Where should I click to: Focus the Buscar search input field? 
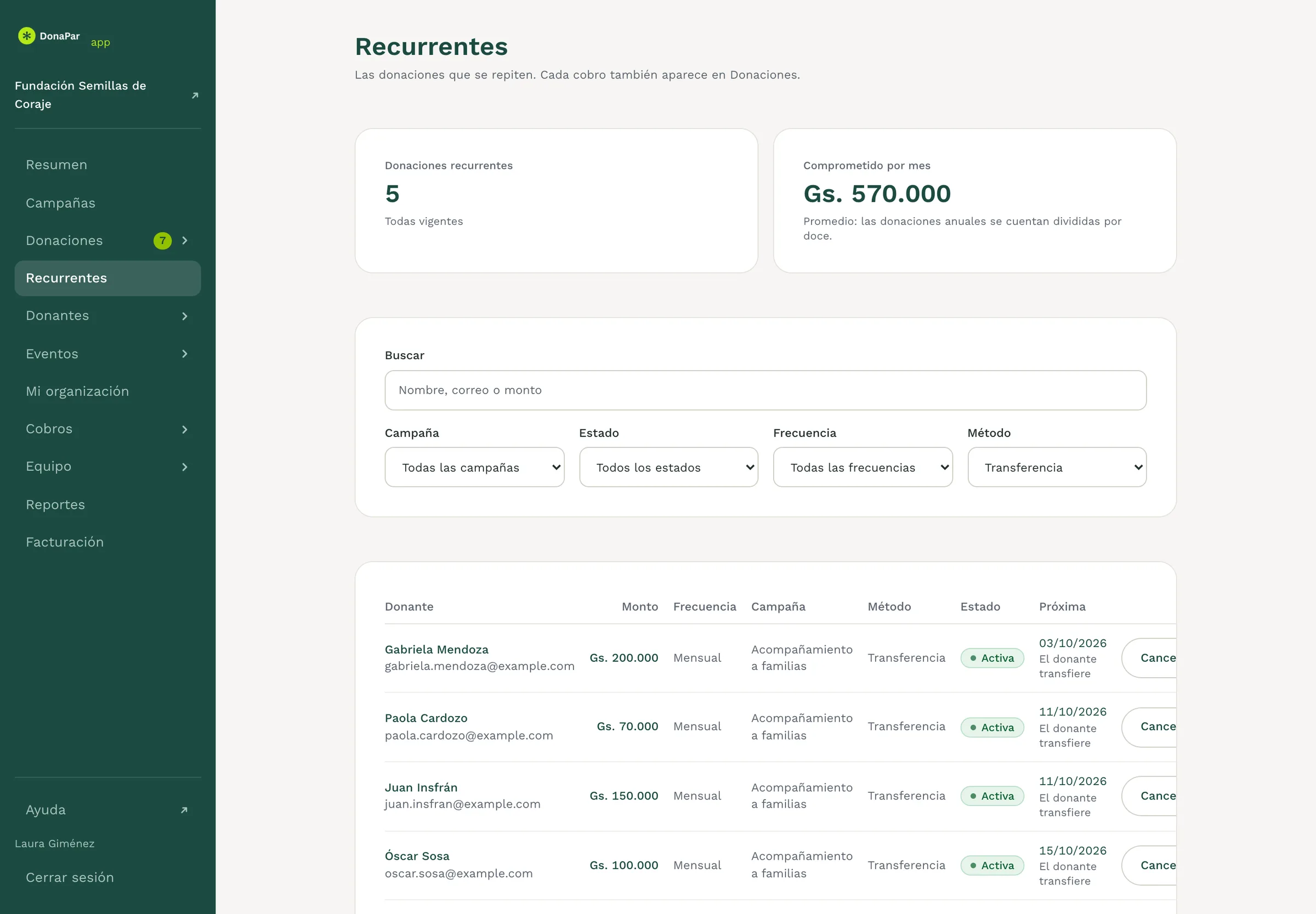(x=765, y=390)
